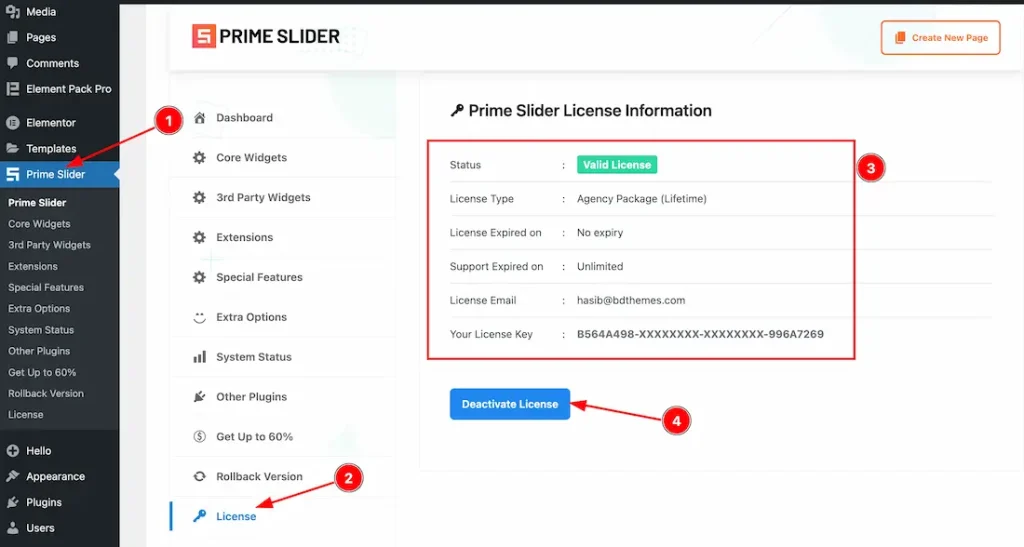Click the Get Up to 60% dollar icon
Image resolution: width=1024 pixels, height=547 pixels.
coord(199,437)
